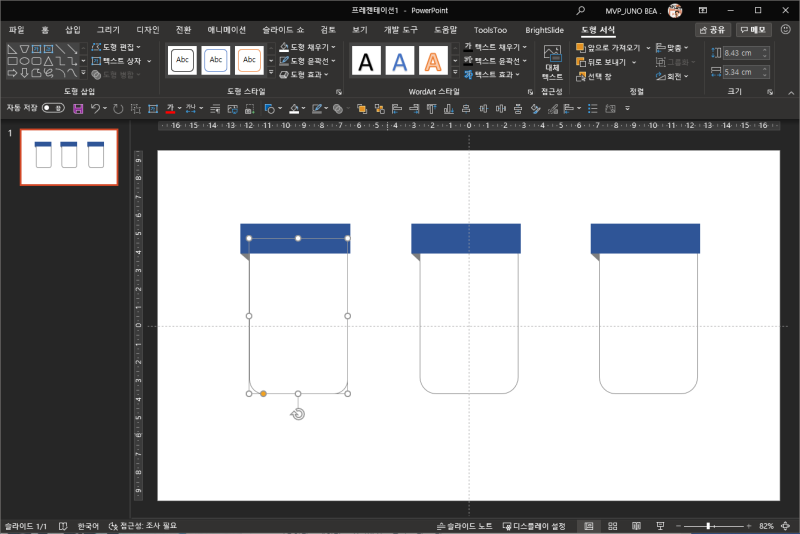Viewport: 800px width, 534px height.
Task: Click the Undo arrow icon
Action: [x=95, y=108]
